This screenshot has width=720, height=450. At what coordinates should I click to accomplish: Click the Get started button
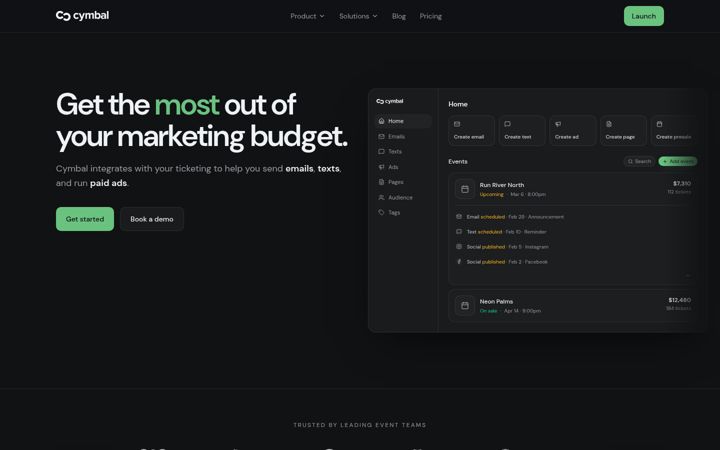pos(85,219)
